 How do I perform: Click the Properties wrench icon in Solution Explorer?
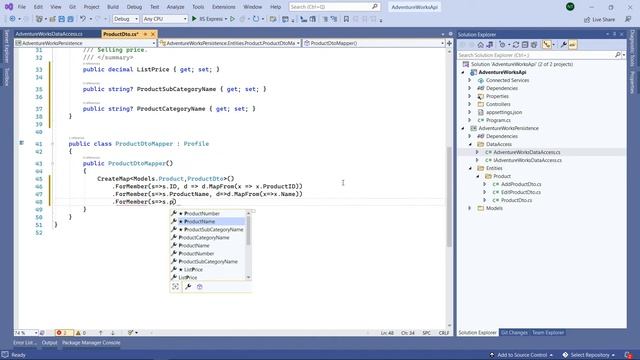point(564,45)
